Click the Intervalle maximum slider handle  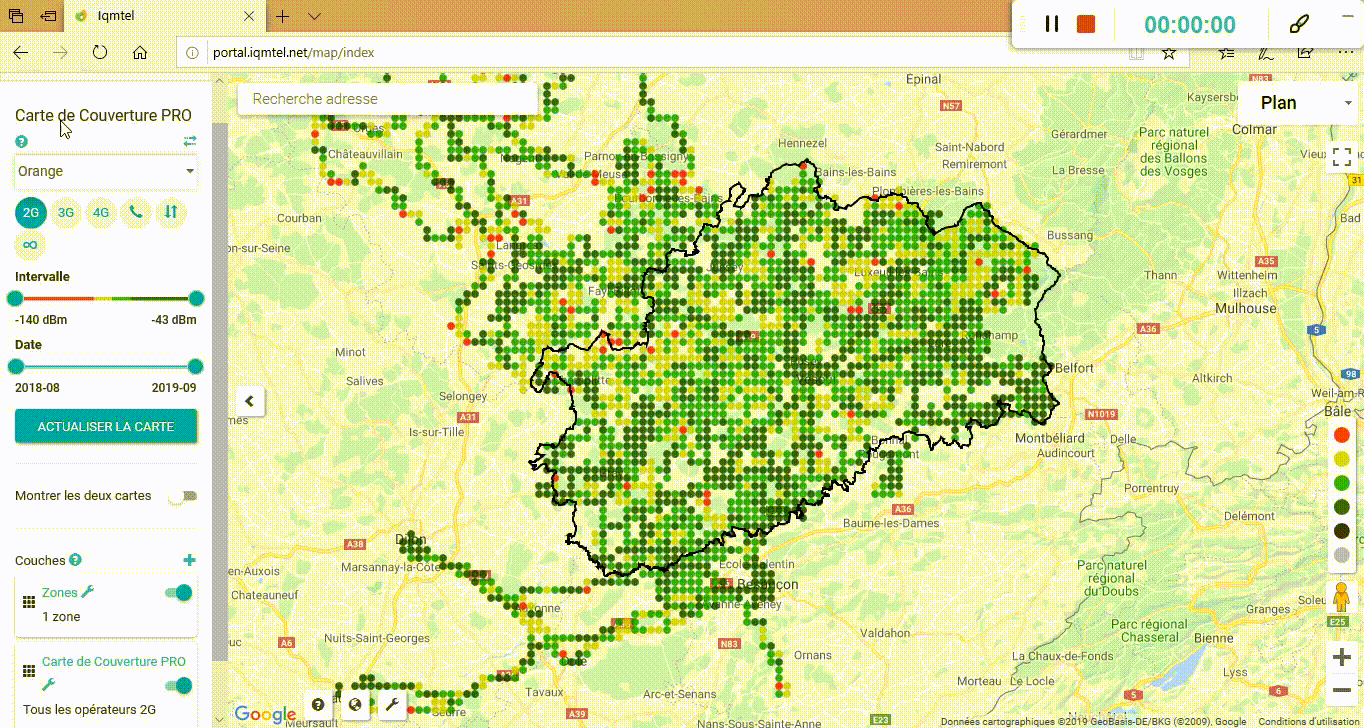(196, 298)
